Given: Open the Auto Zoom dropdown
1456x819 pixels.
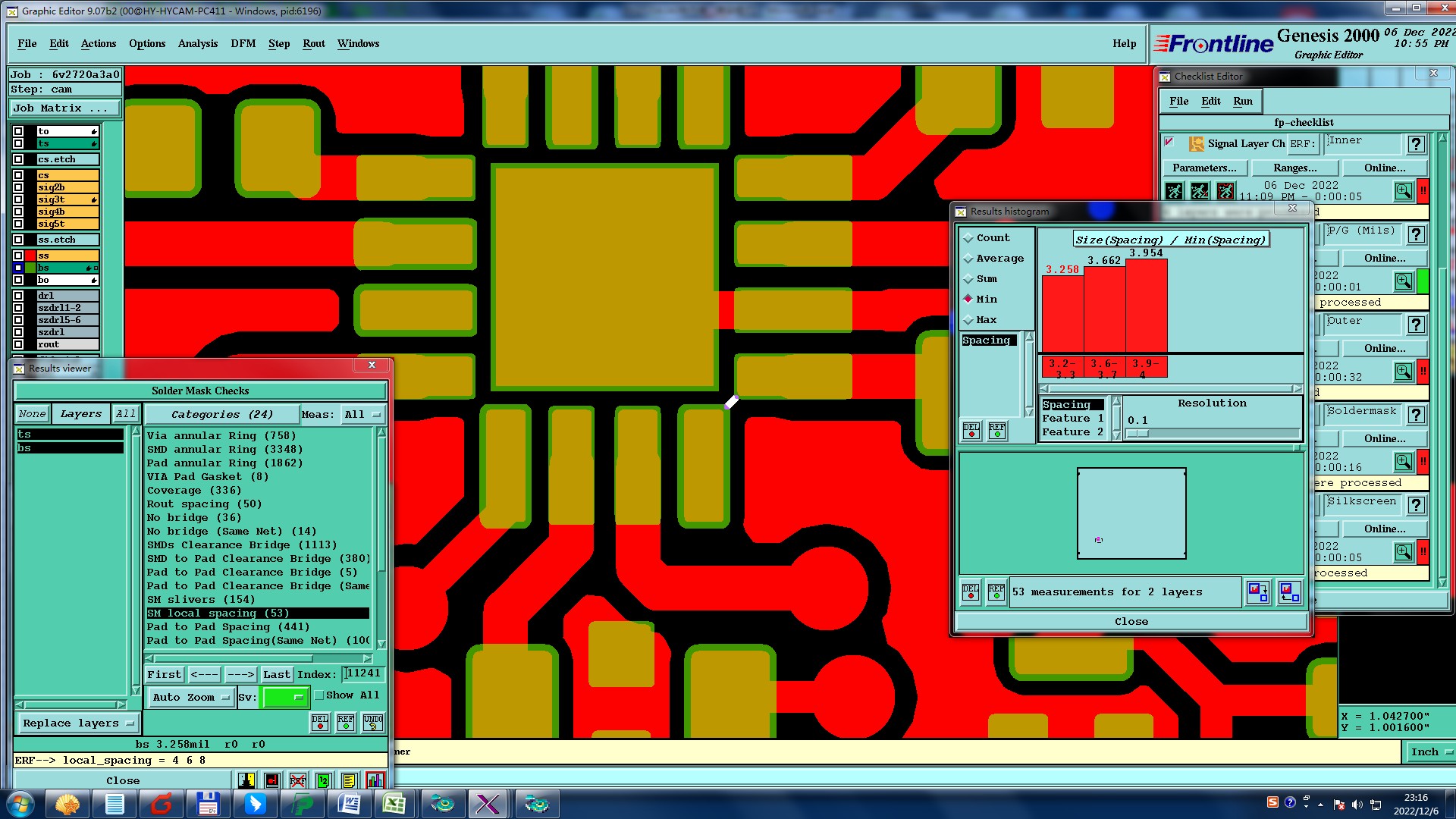Looking at the screenshot, I should tap(191, 698).
